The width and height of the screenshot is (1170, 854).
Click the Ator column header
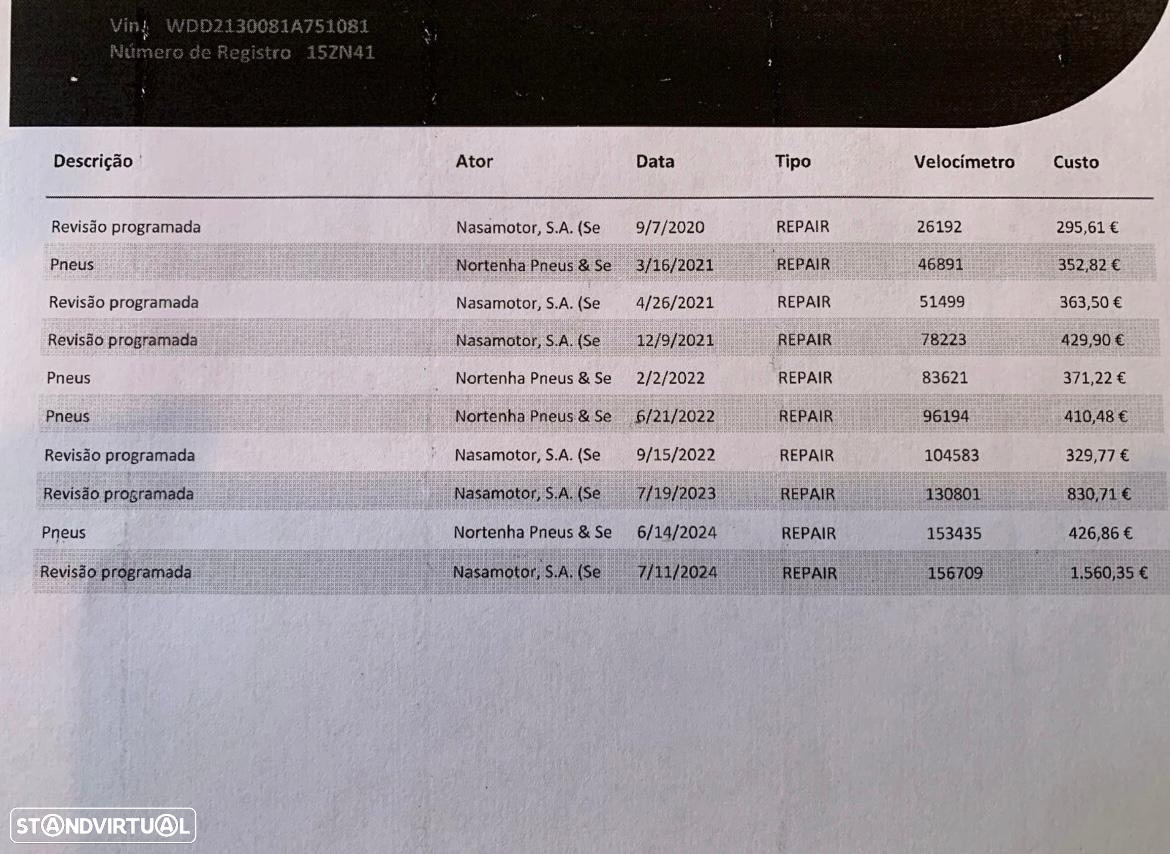474,161
